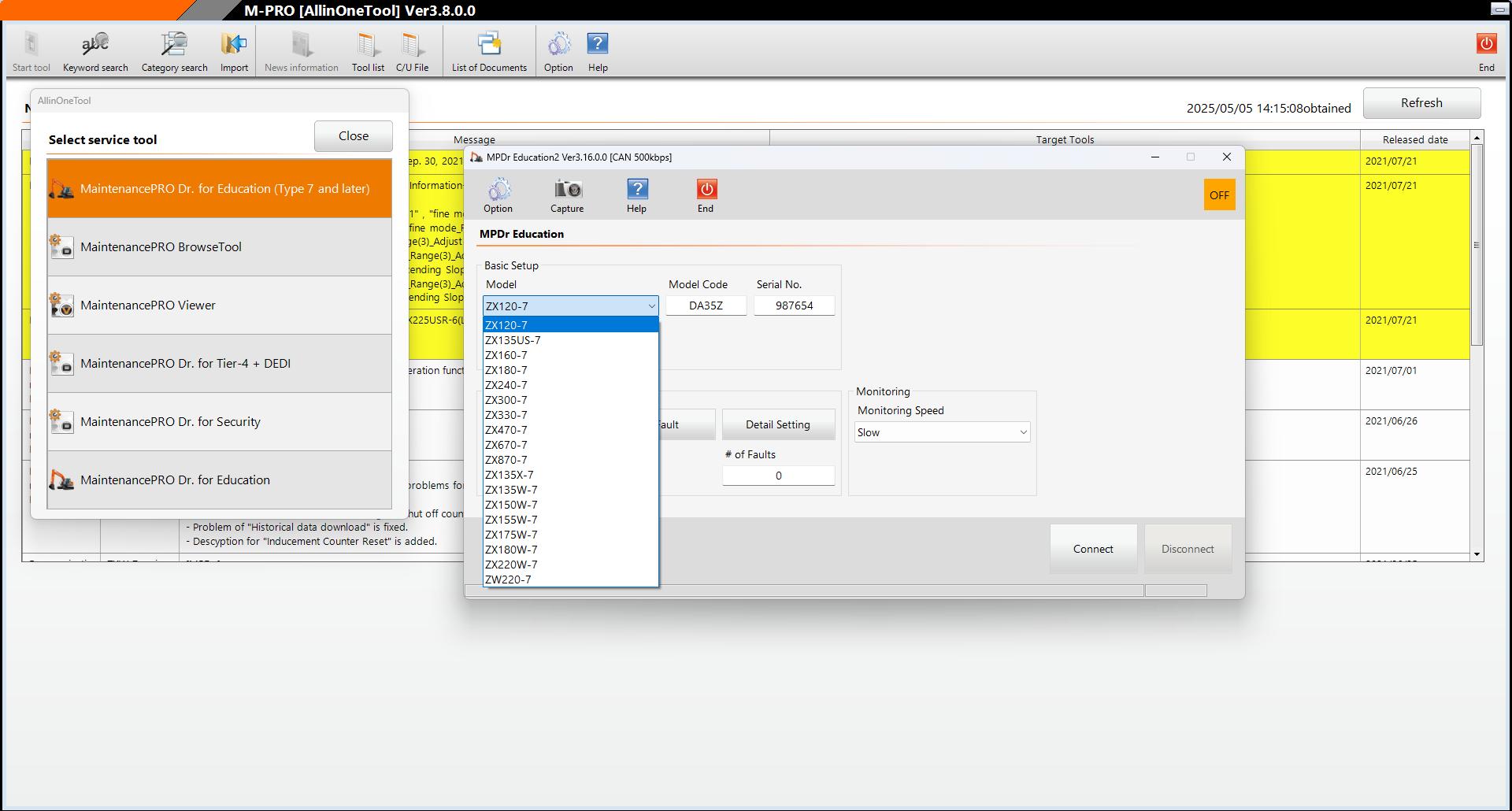Click the released date 2021/06/25

(x=1391, y=472)
